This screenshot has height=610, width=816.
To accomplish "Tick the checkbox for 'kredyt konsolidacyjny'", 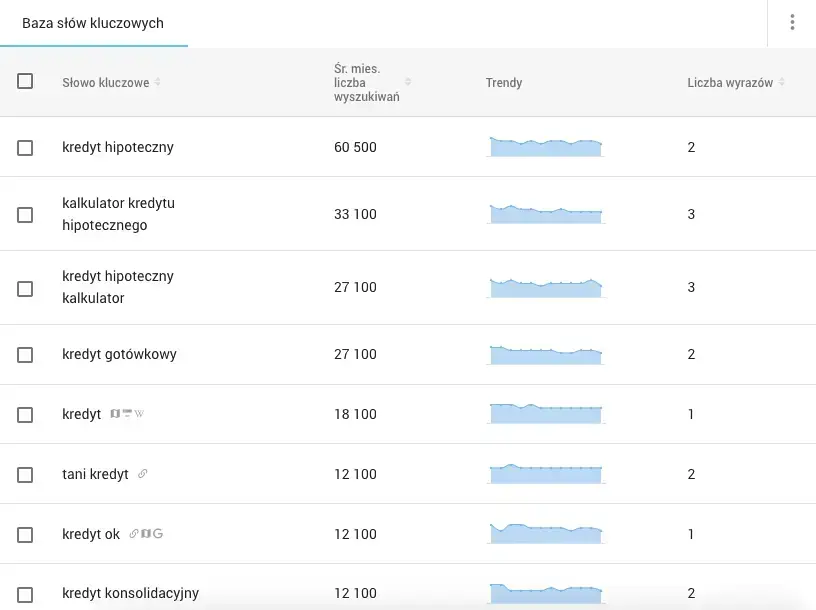I will (x=25, y=594).
